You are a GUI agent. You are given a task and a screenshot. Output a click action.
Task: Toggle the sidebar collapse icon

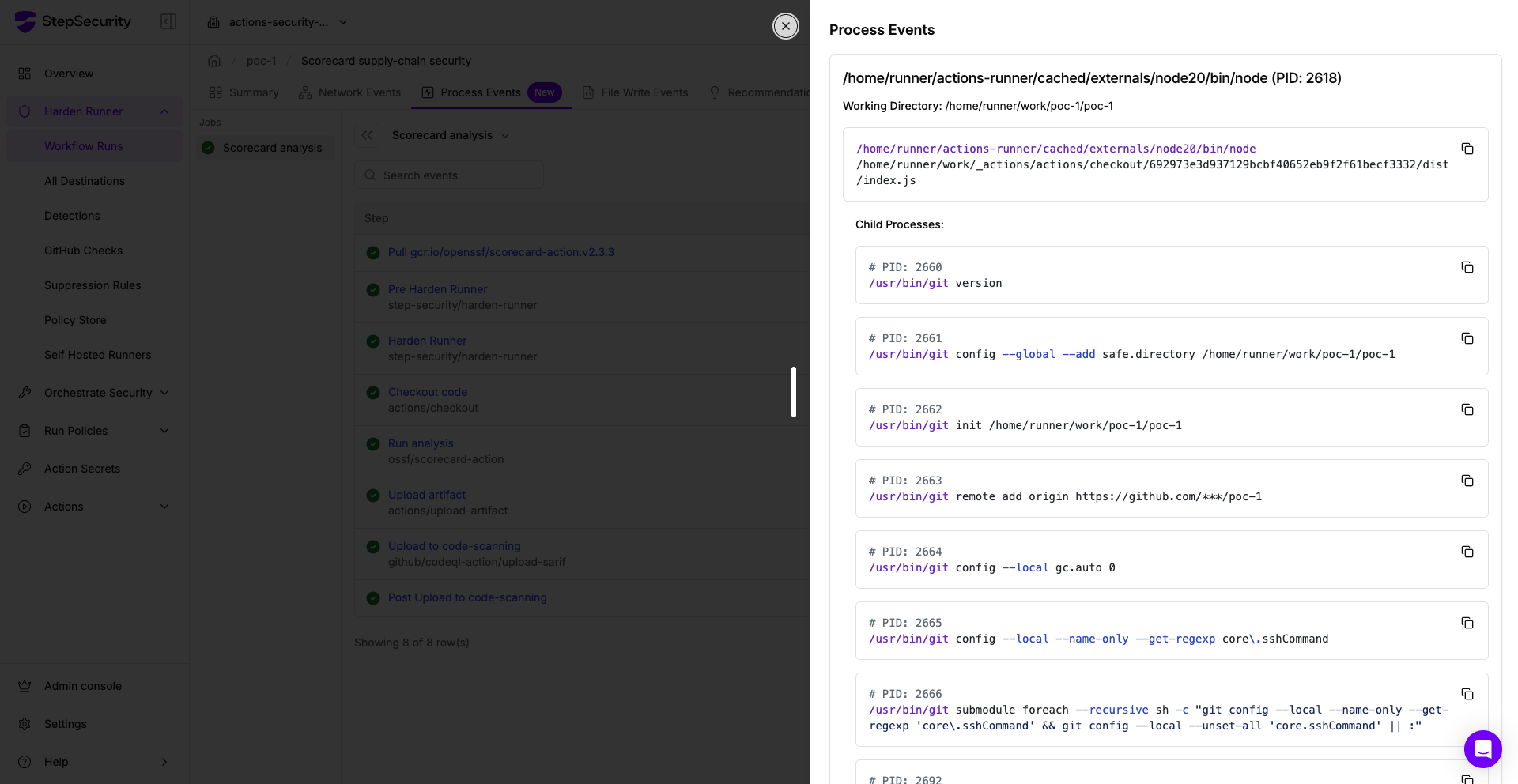168,21
